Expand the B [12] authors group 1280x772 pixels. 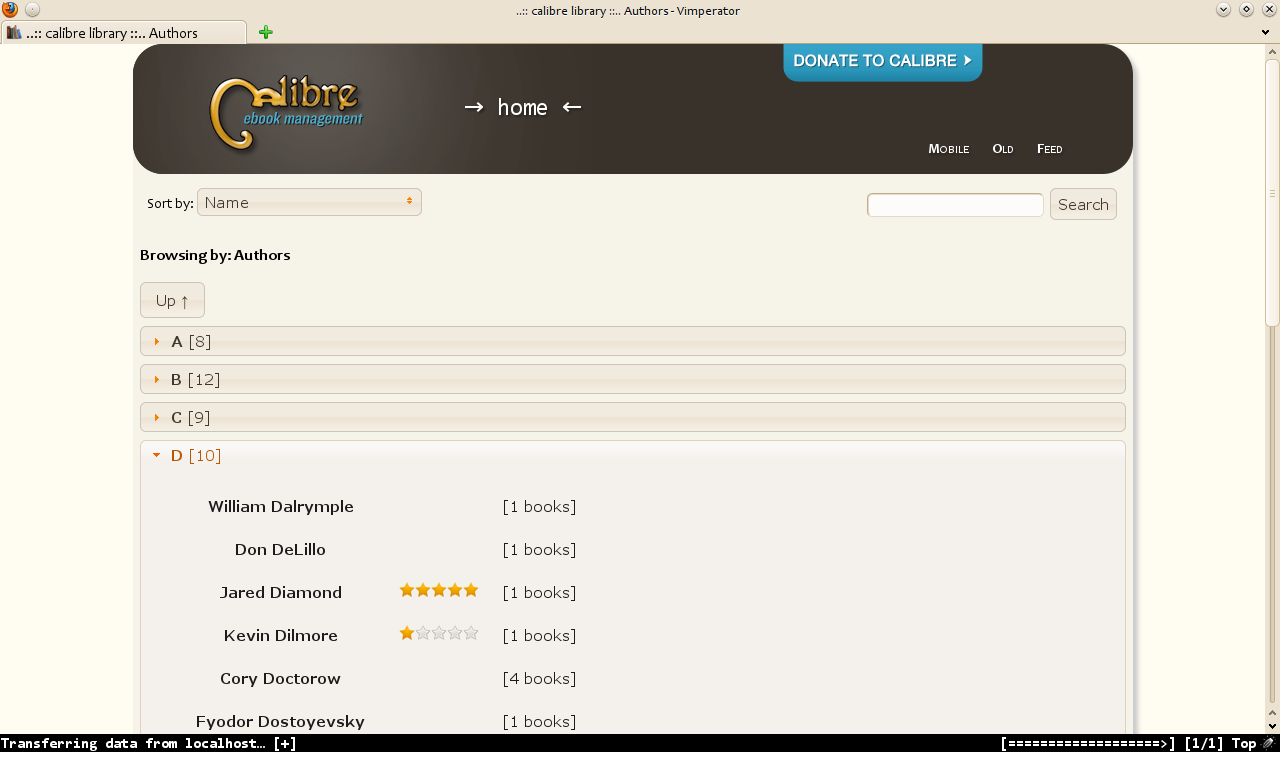(633, 379)
